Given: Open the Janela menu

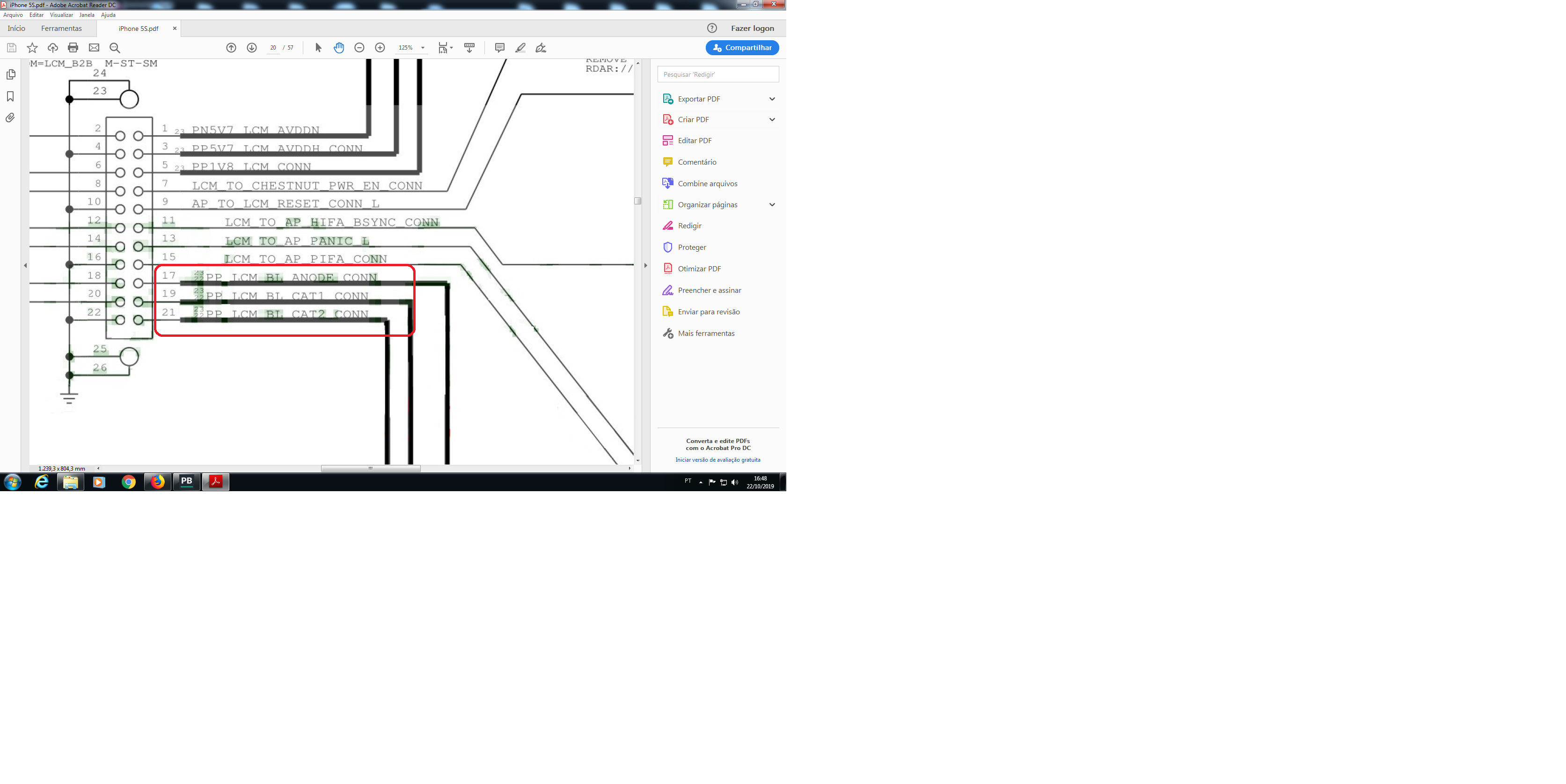Looking at the screenshot, I should pos(87,15).
